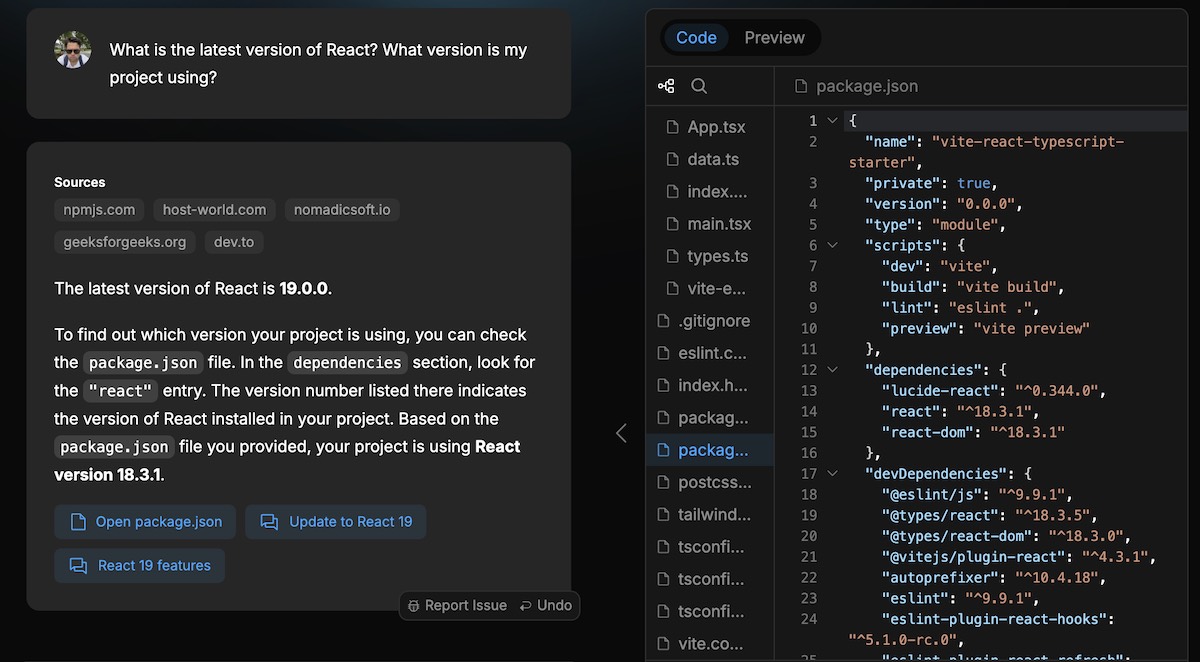Open file search with the magnifier icon

tap(699, 86)
